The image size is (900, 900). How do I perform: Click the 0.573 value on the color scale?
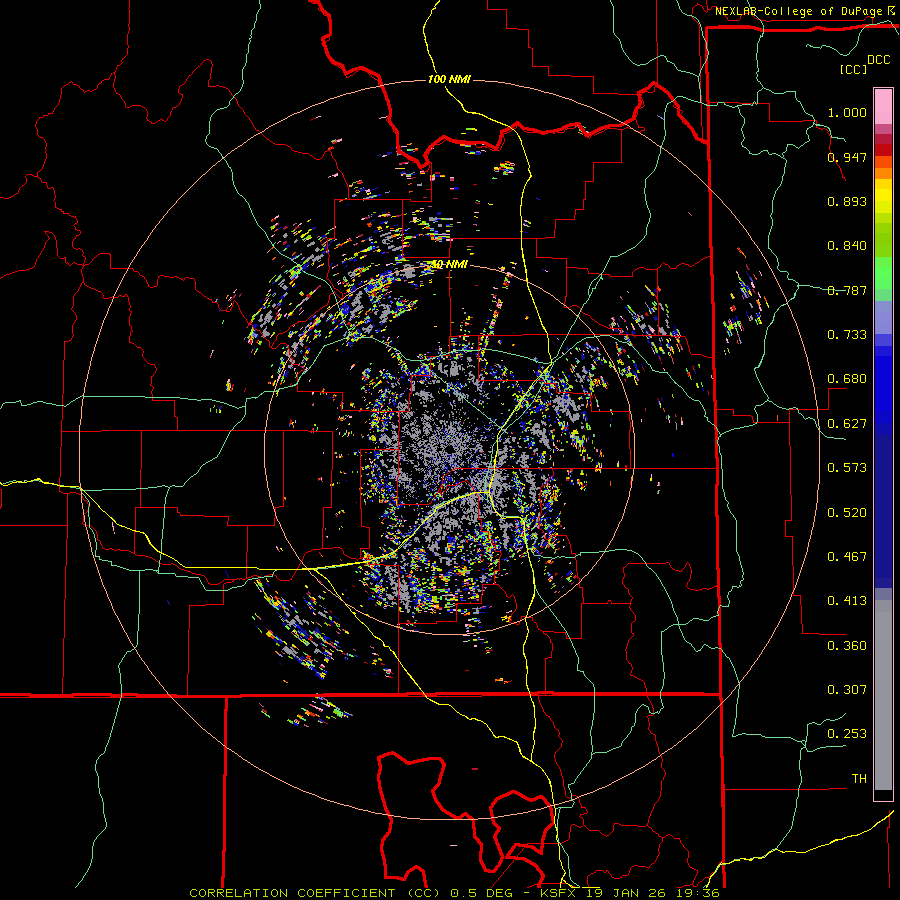(x=847, y=468)
